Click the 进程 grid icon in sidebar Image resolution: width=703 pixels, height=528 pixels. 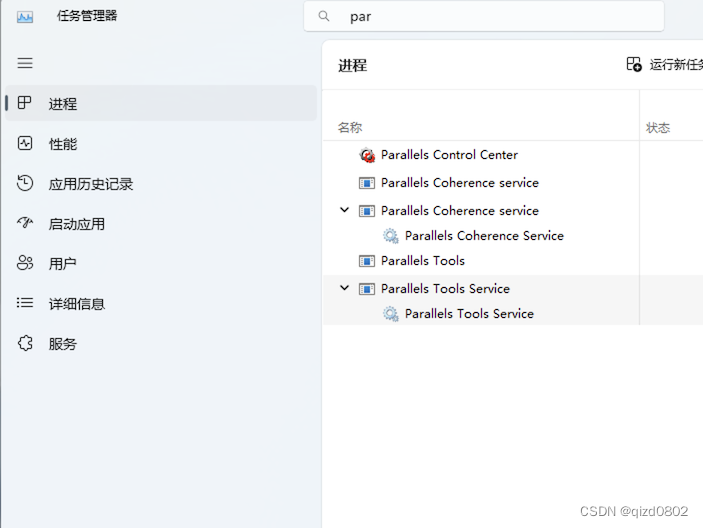24,103
